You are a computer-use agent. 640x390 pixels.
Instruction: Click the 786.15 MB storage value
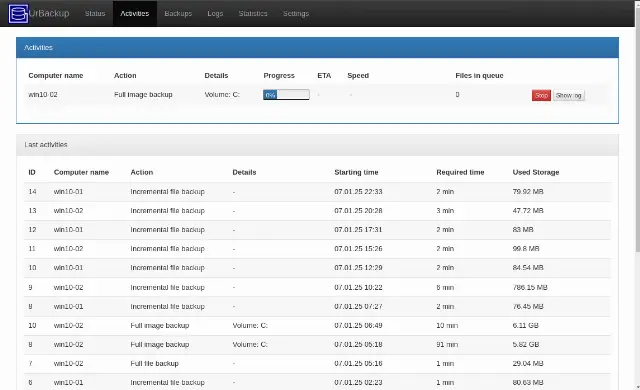tap(530, 288)
